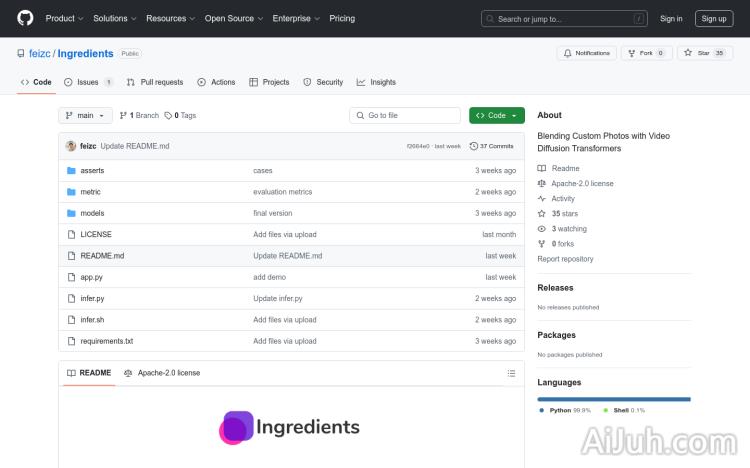Open the LICENSE file
Screen dimensions: 750x468
(x=96, y=234)
